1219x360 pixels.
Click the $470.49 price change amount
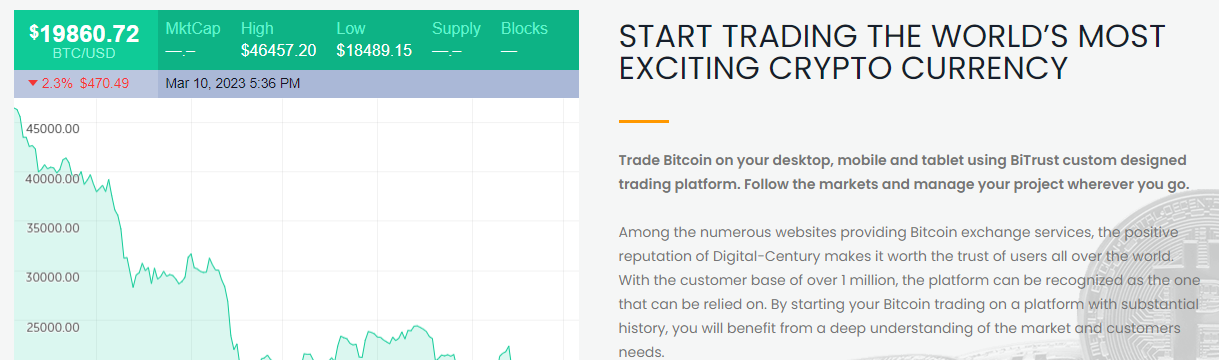coord(104,83)
